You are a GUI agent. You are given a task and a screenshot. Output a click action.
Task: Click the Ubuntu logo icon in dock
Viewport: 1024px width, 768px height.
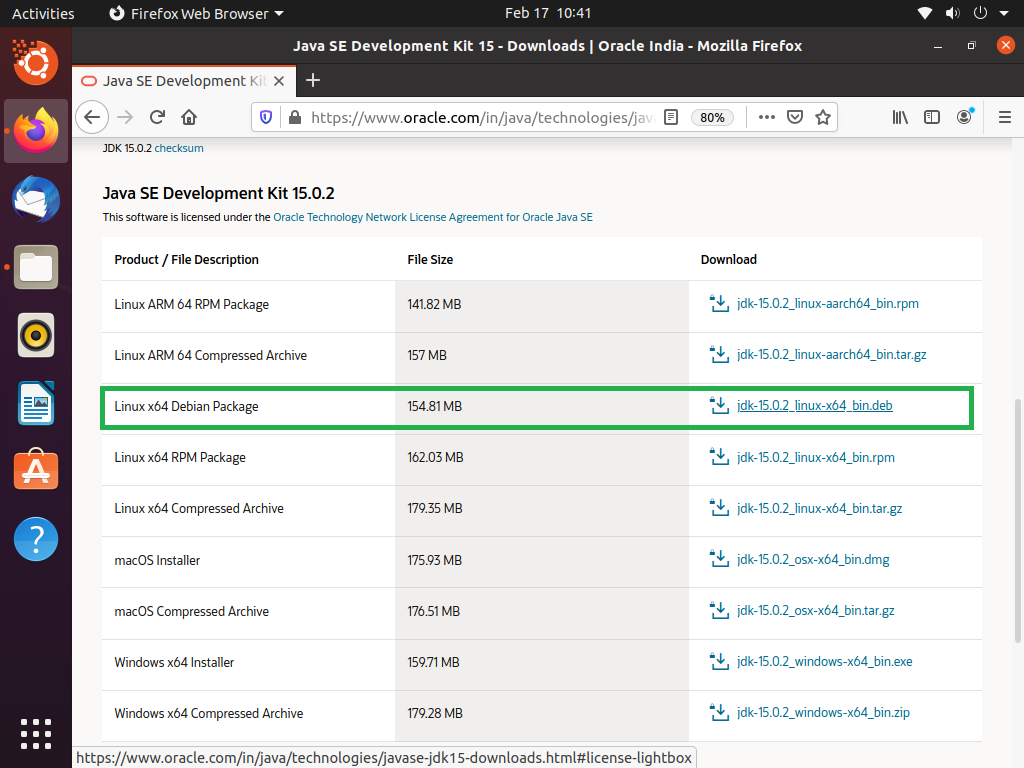(36, 62)
